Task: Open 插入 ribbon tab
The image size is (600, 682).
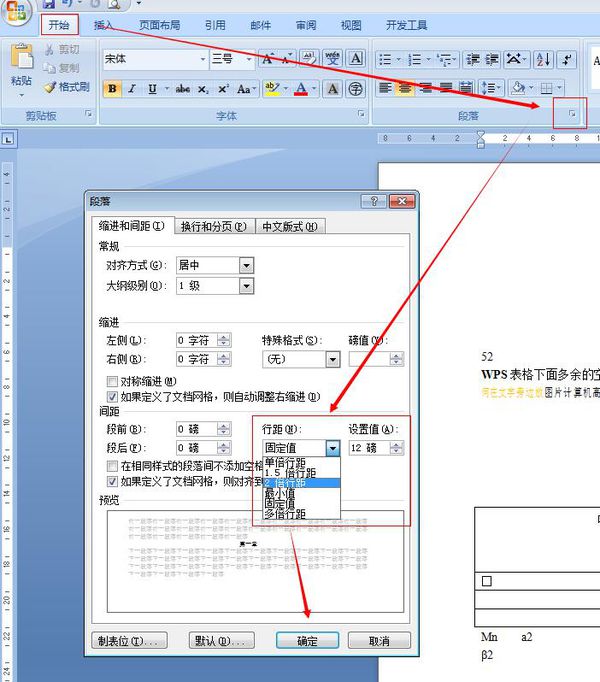Action: 104,25
